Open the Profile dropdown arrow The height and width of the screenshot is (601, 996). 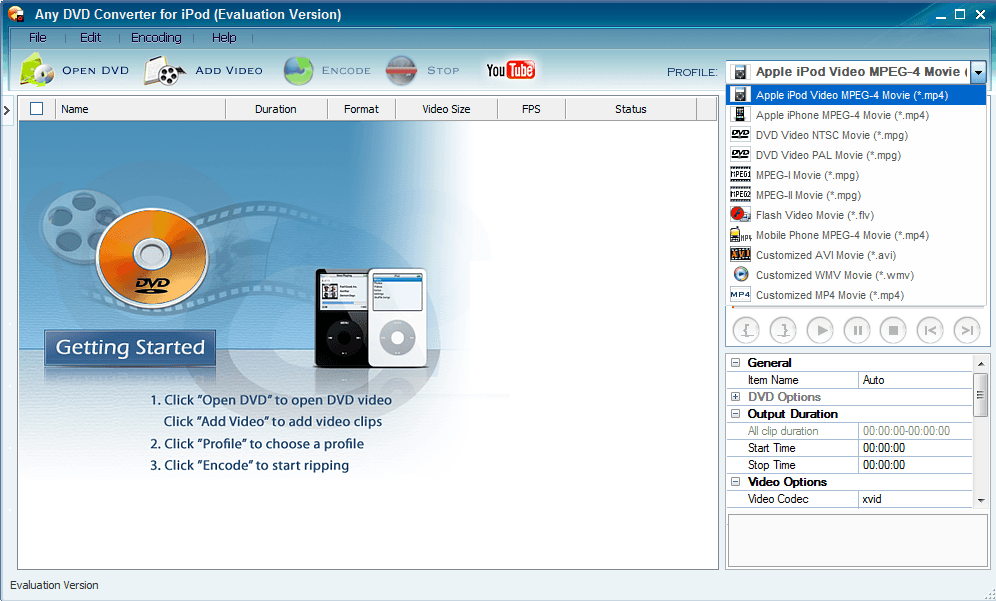click(978, 71)
